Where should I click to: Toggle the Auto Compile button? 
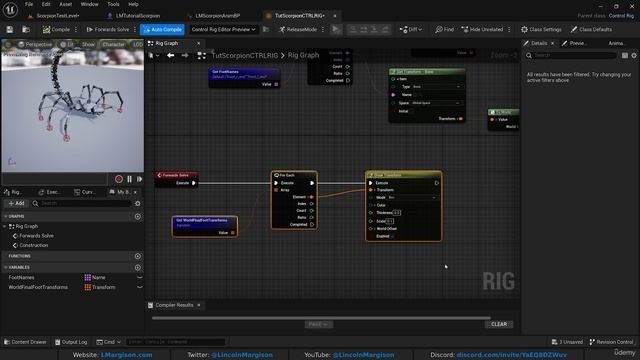coord(162,29)
